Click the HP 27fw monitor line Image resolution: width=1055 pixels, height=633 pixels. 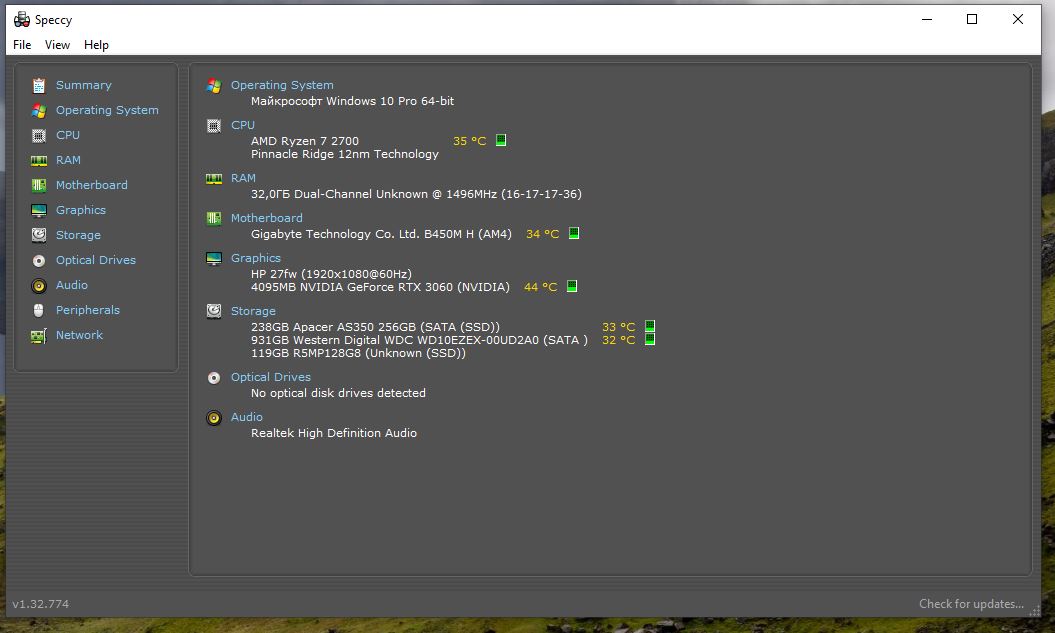331,274
